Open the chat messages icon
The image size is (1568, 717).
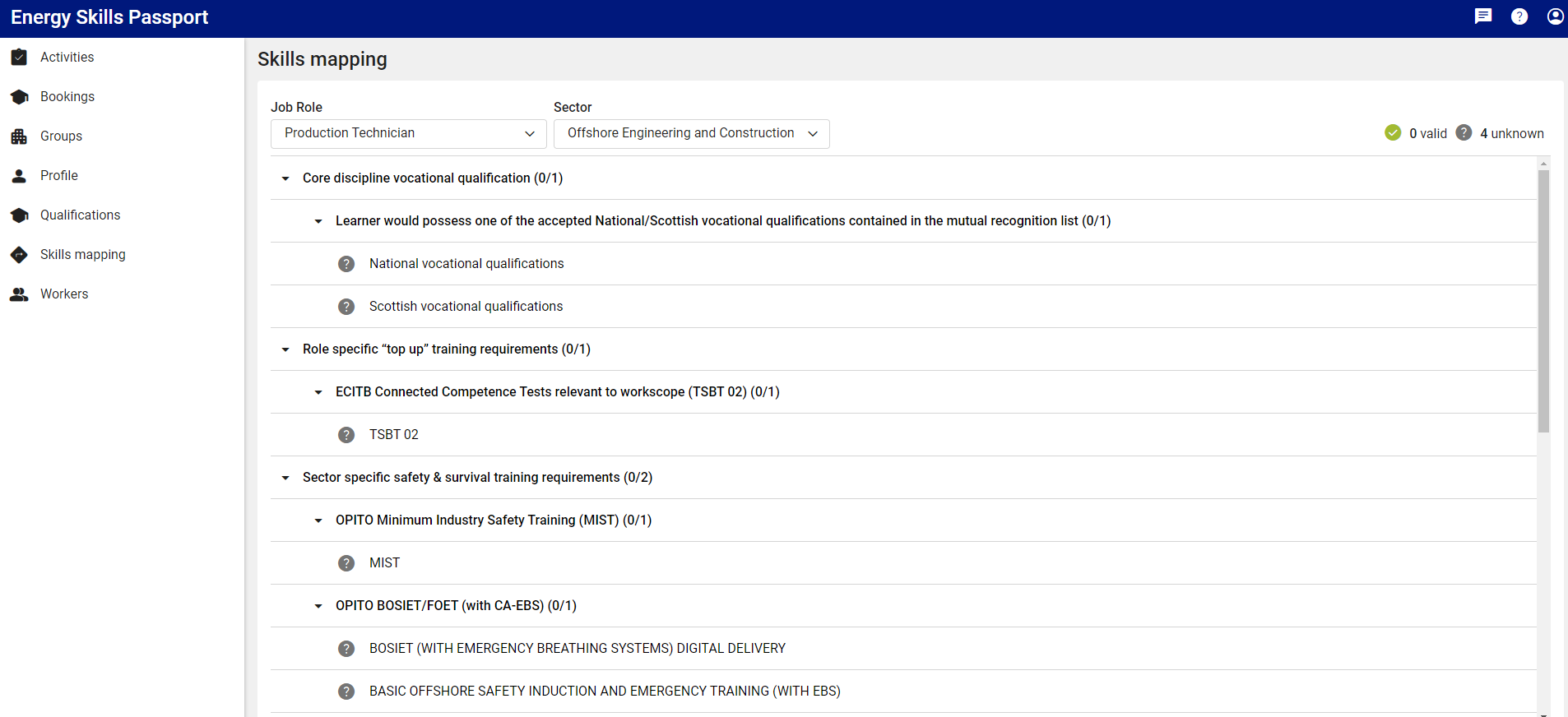(x=1482, y=16)
